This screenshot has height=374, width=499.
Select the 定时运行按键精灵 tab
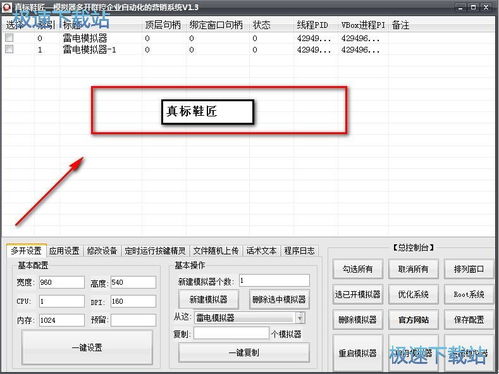(x=155, y=251)
